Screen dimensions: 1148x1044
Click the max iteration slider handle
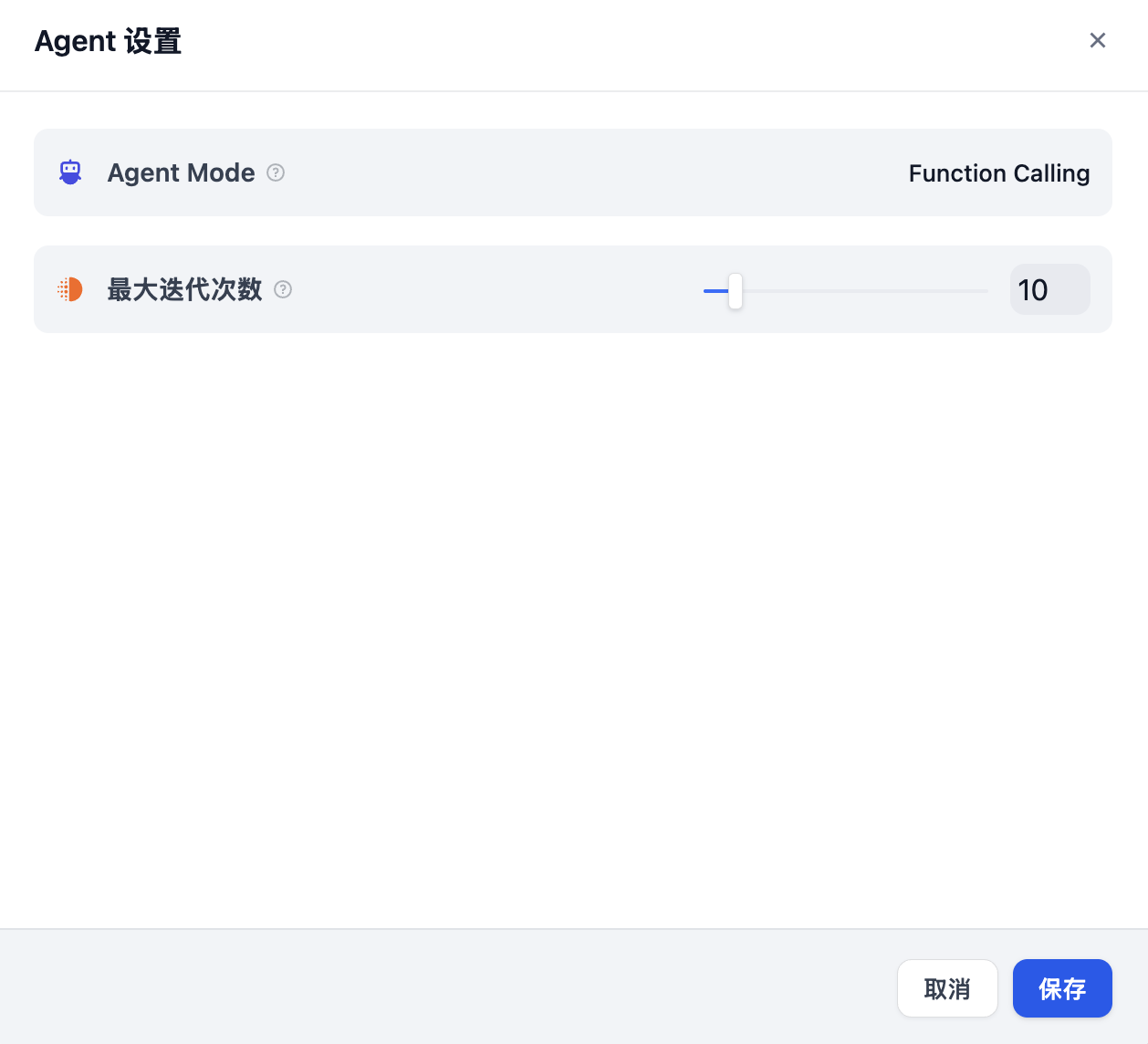[x=736, y=291]
